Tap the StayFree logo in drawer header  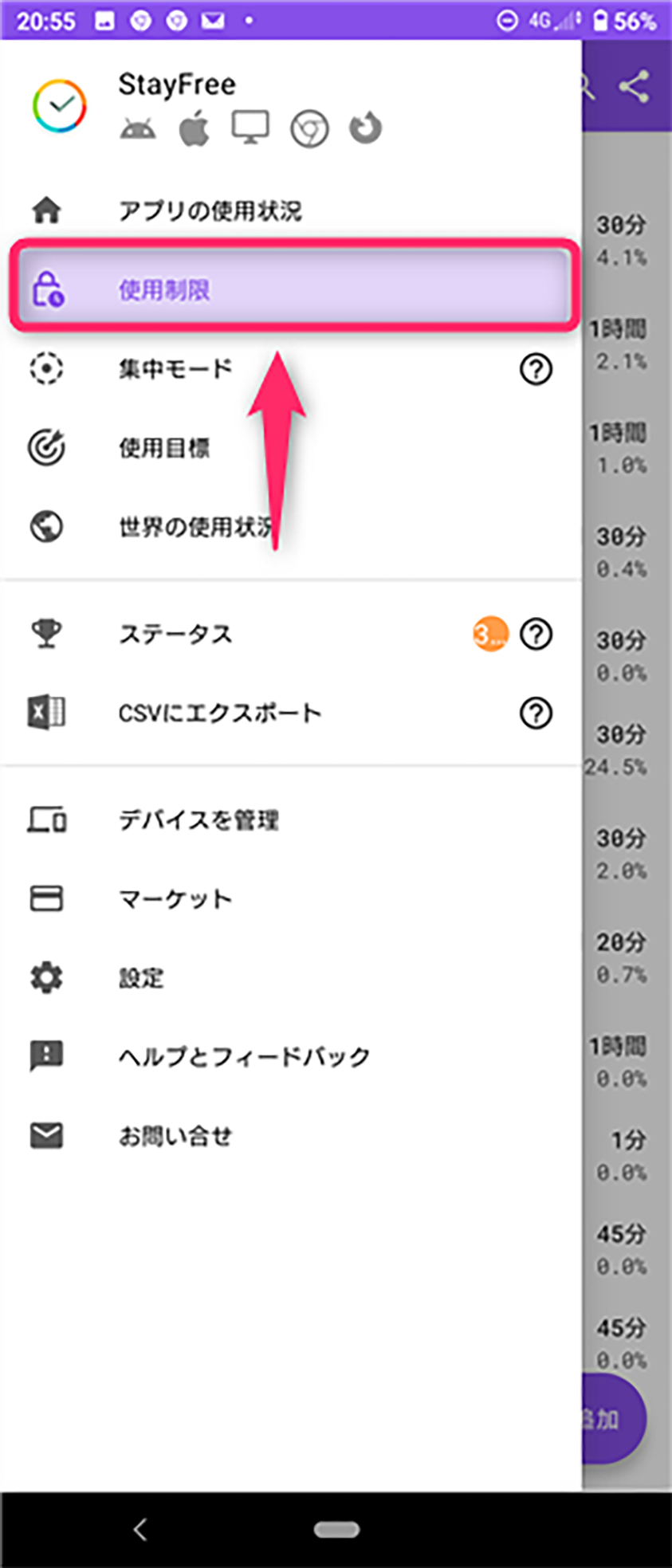[60, 106]
